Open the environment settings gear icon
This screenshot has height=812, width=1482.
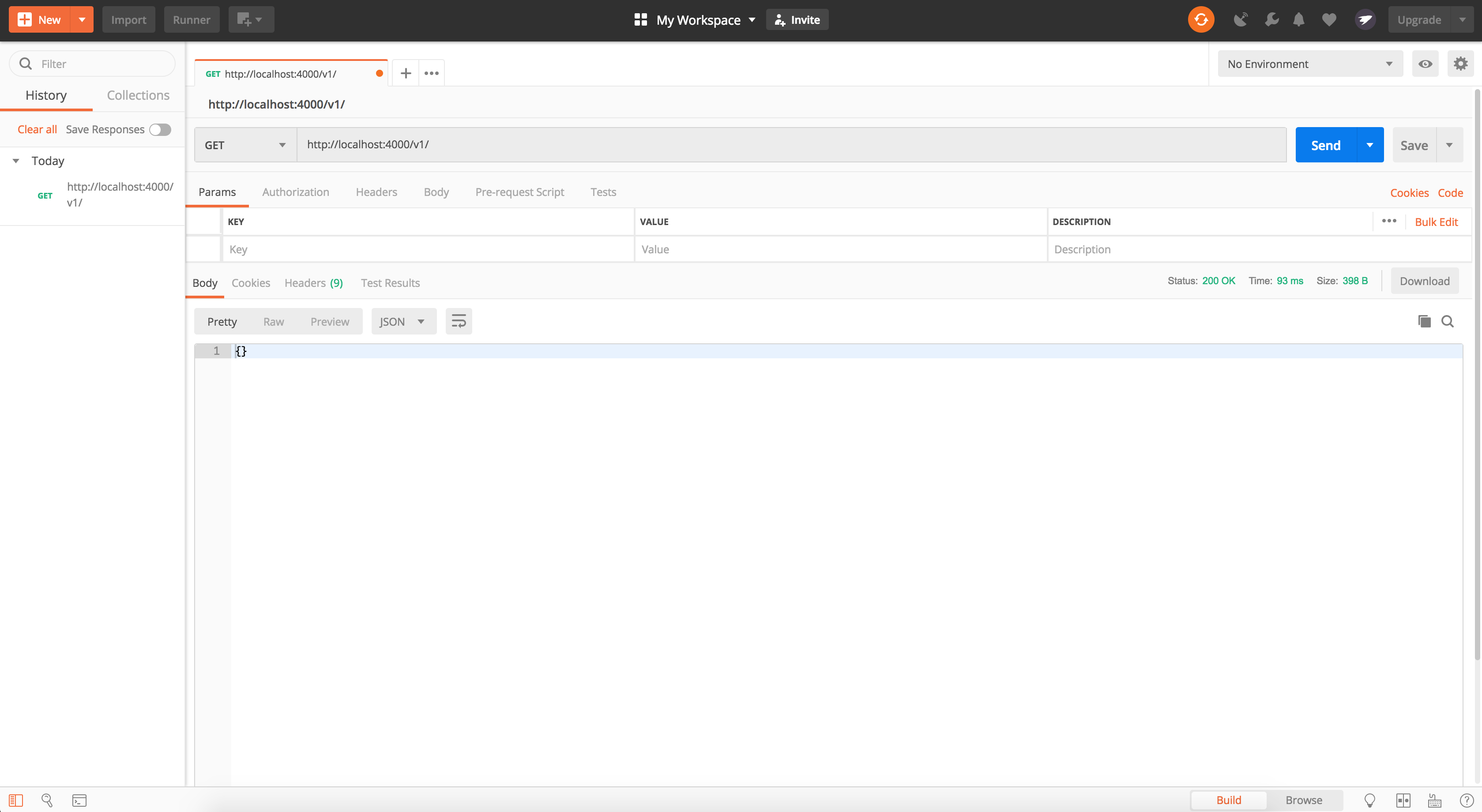pyautogui.click(x=1460, y=64)
